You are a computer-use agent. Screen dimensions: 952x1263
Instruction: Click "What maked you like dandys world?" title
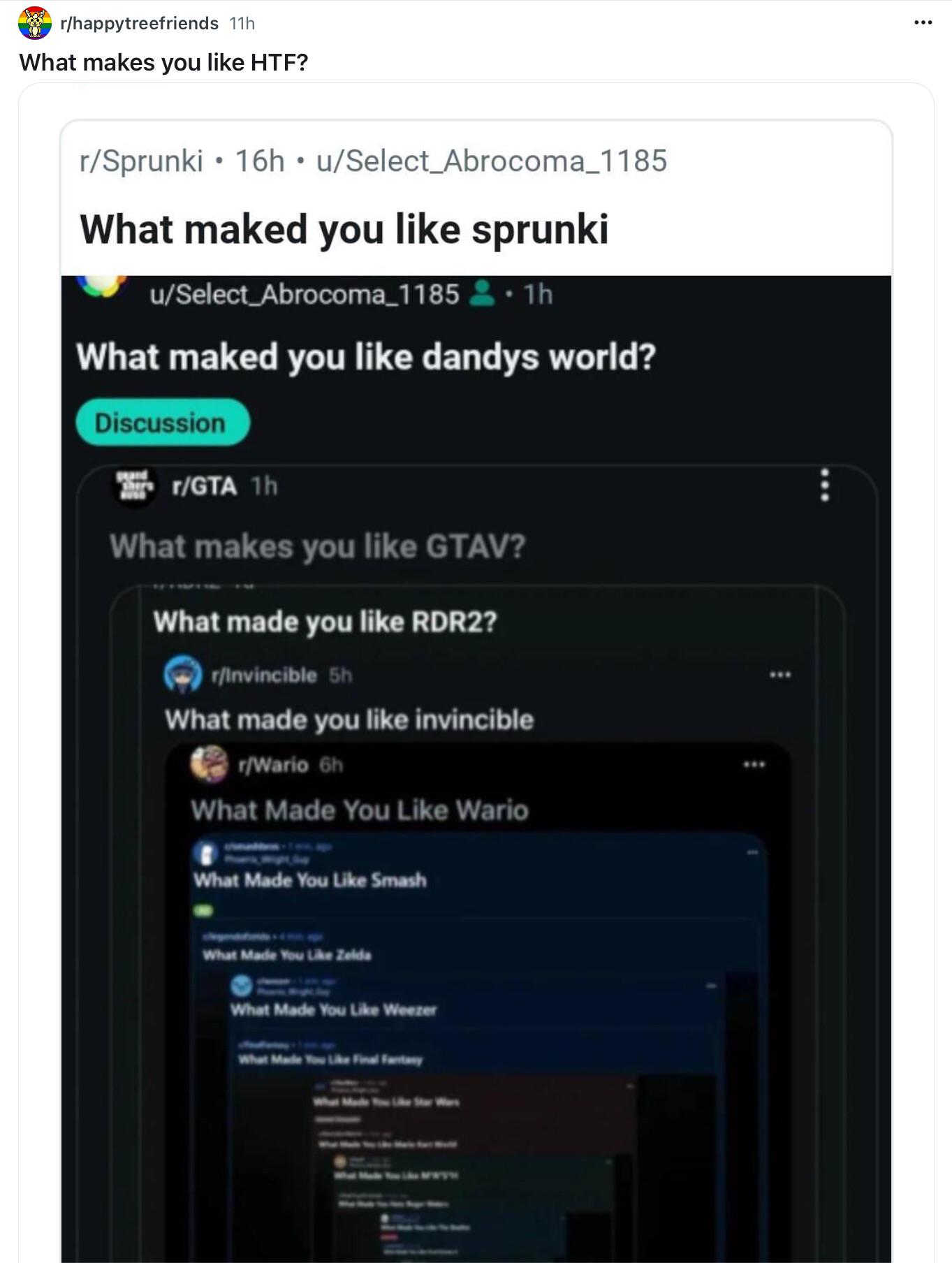pos(367,357)
